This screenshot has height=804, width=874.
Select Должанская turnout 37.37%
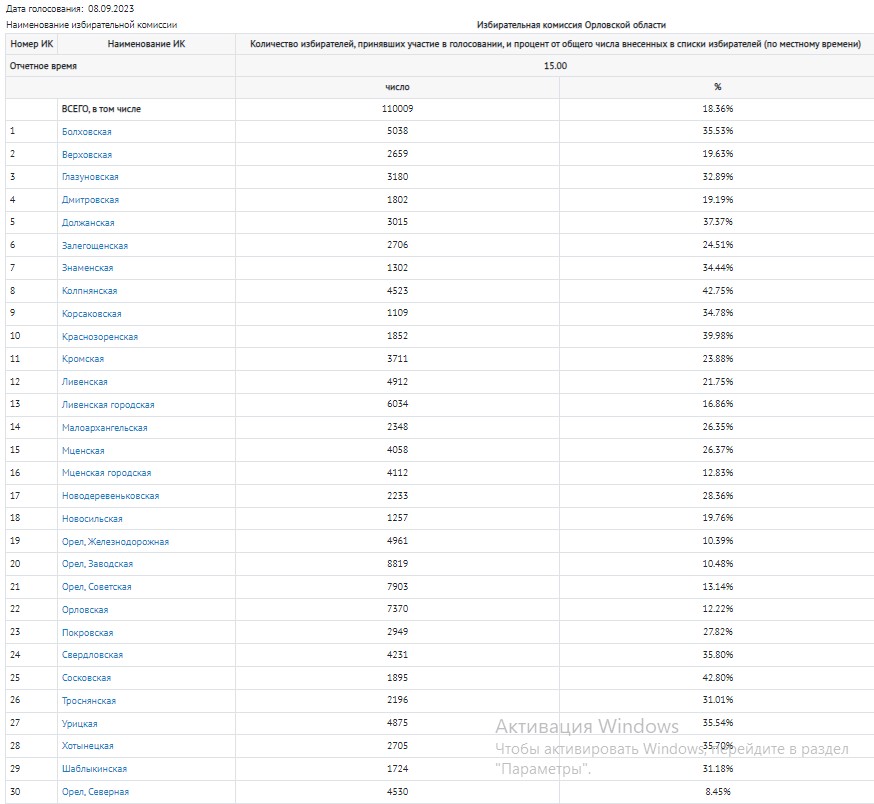tap(717, 222)
